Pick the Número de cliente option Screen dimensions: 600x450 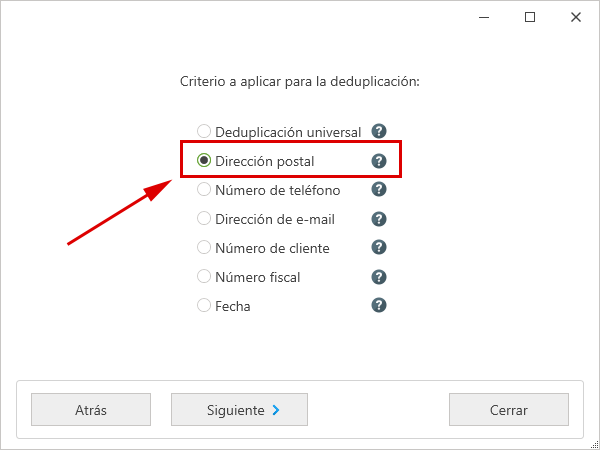click(x=204, y=248)
